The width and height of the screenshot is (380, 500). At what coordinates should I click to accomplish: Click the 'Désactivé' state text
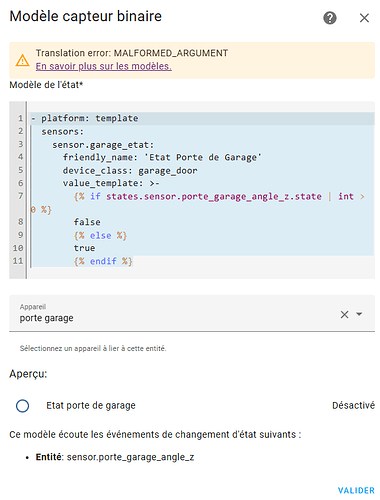(353, 405)
